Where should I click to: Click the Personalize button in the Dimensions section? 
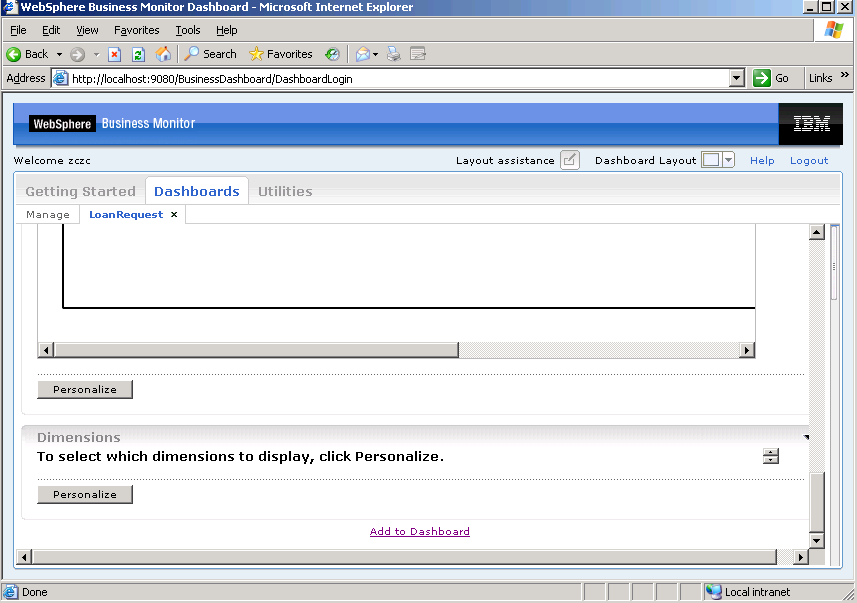pos(85,494)
